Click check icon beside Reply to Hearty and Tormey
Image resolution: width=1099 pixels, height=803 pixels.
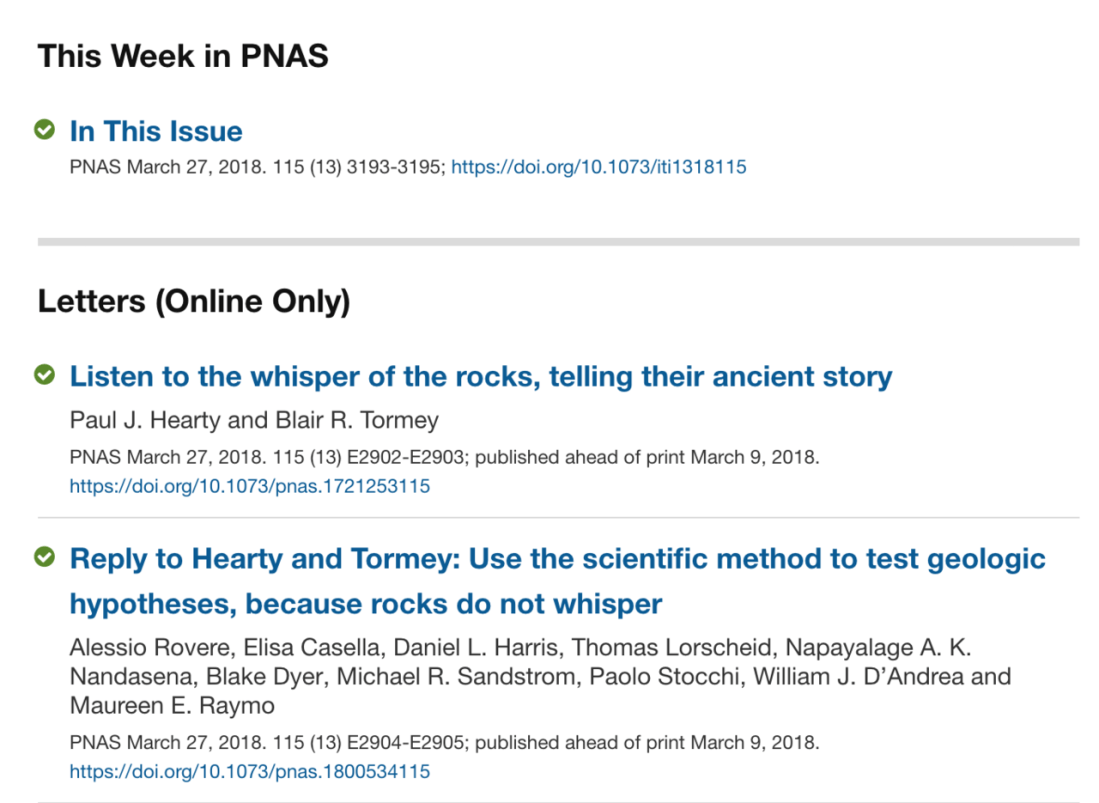click(x=44, y=557)
